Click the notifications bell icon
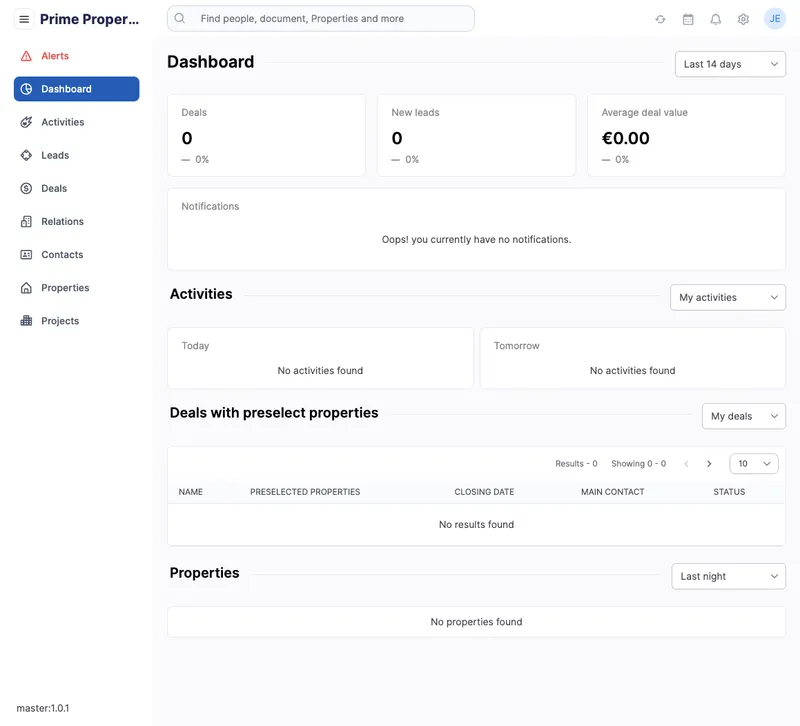800x726 pixels. point(714,18)
